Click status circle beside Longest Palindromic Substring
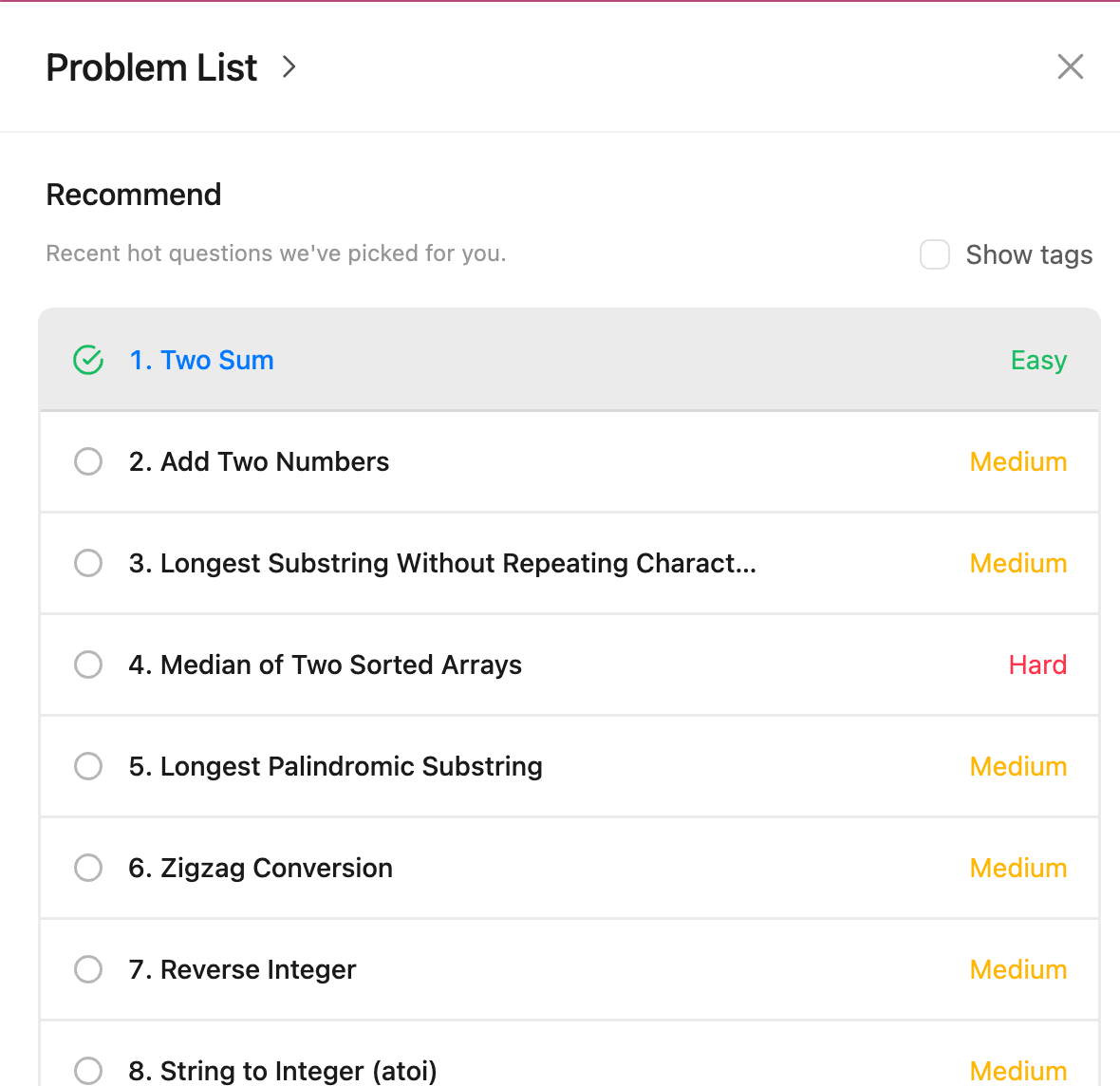 (88, 767)
